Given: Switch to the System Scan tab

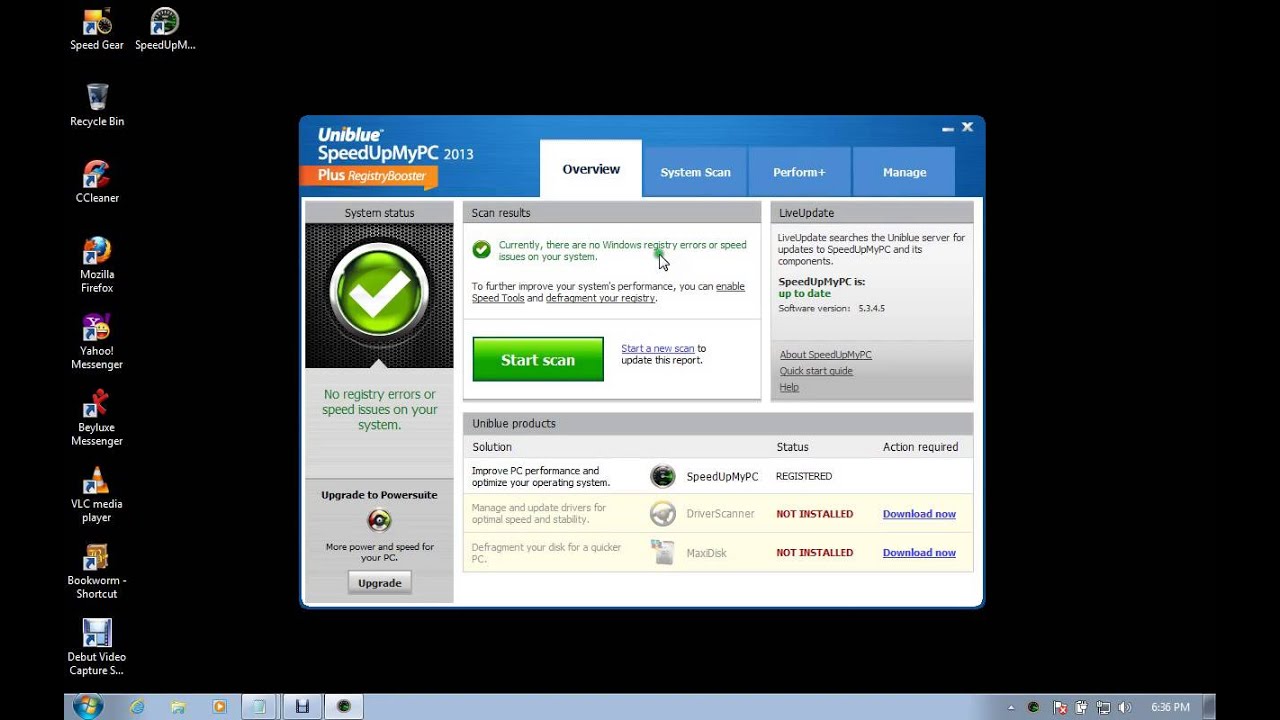Looking at the screenshot, I should click(x=695, y=172).
